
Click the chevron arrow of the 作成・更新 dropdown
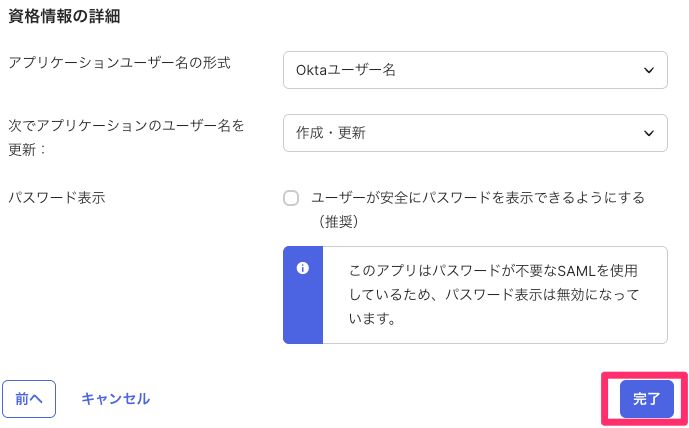648,133
